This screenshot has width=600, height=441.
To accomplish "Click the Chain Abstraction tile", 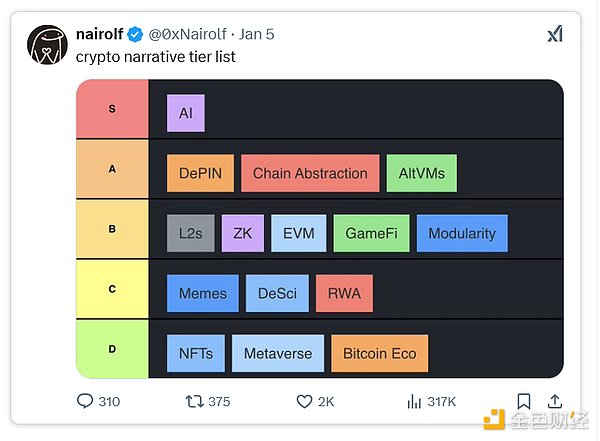I will tap(310, 173).
